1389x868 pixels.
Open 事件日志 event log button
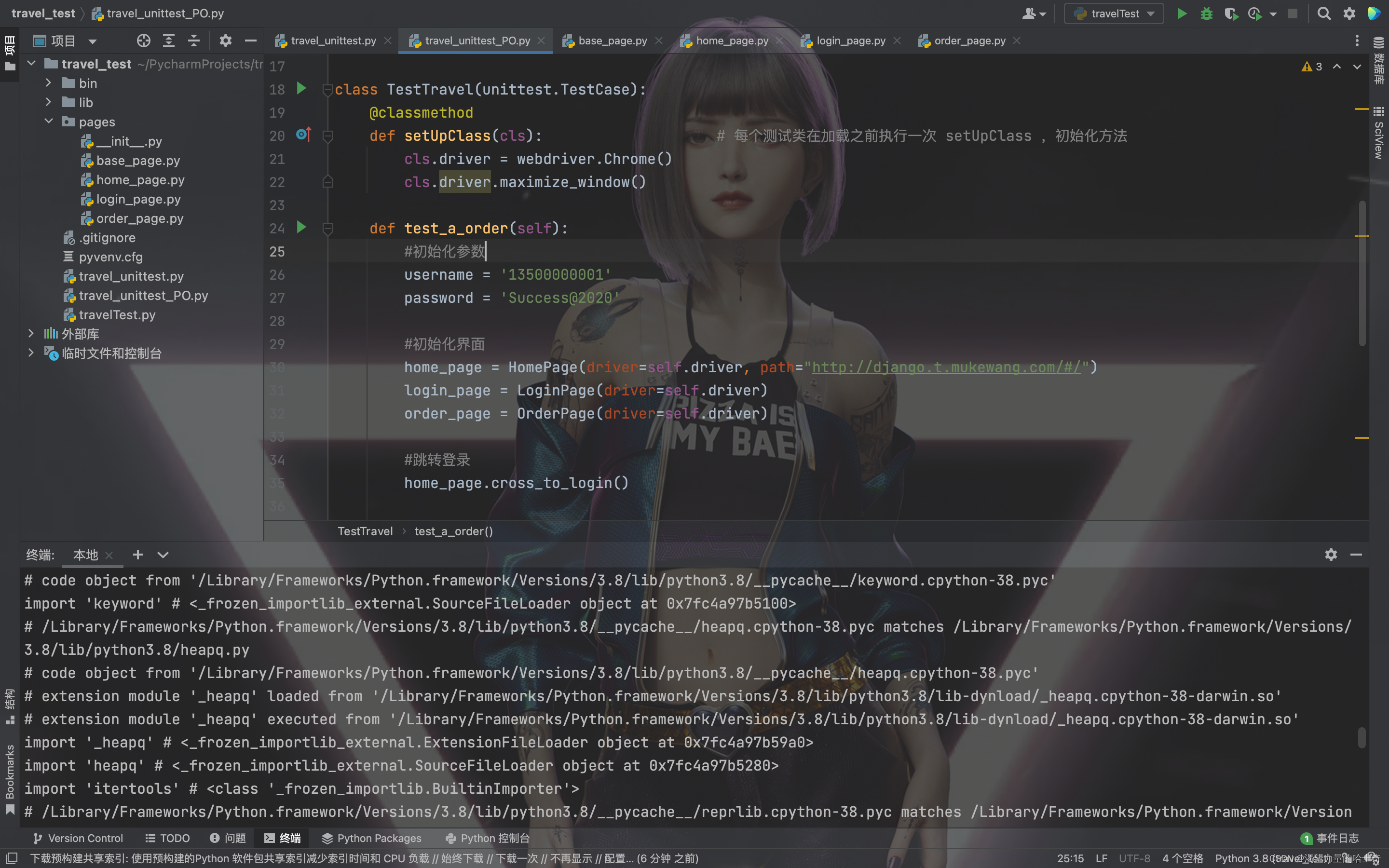pos(1330,838)
